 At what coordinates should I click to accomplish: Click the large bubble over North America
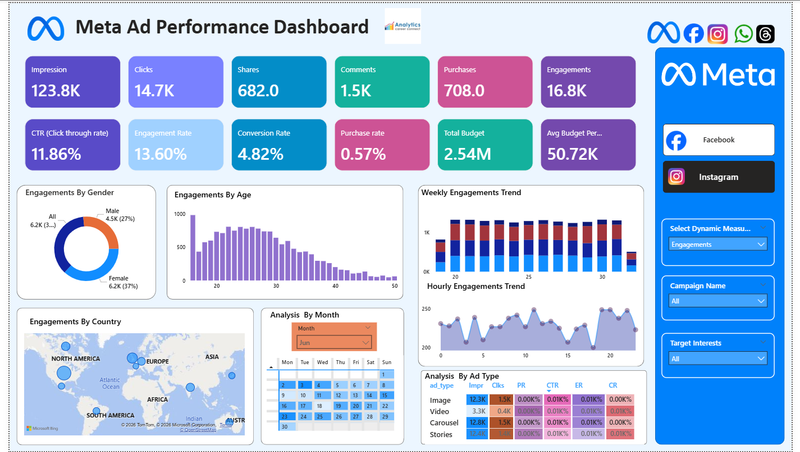[64, 373]
